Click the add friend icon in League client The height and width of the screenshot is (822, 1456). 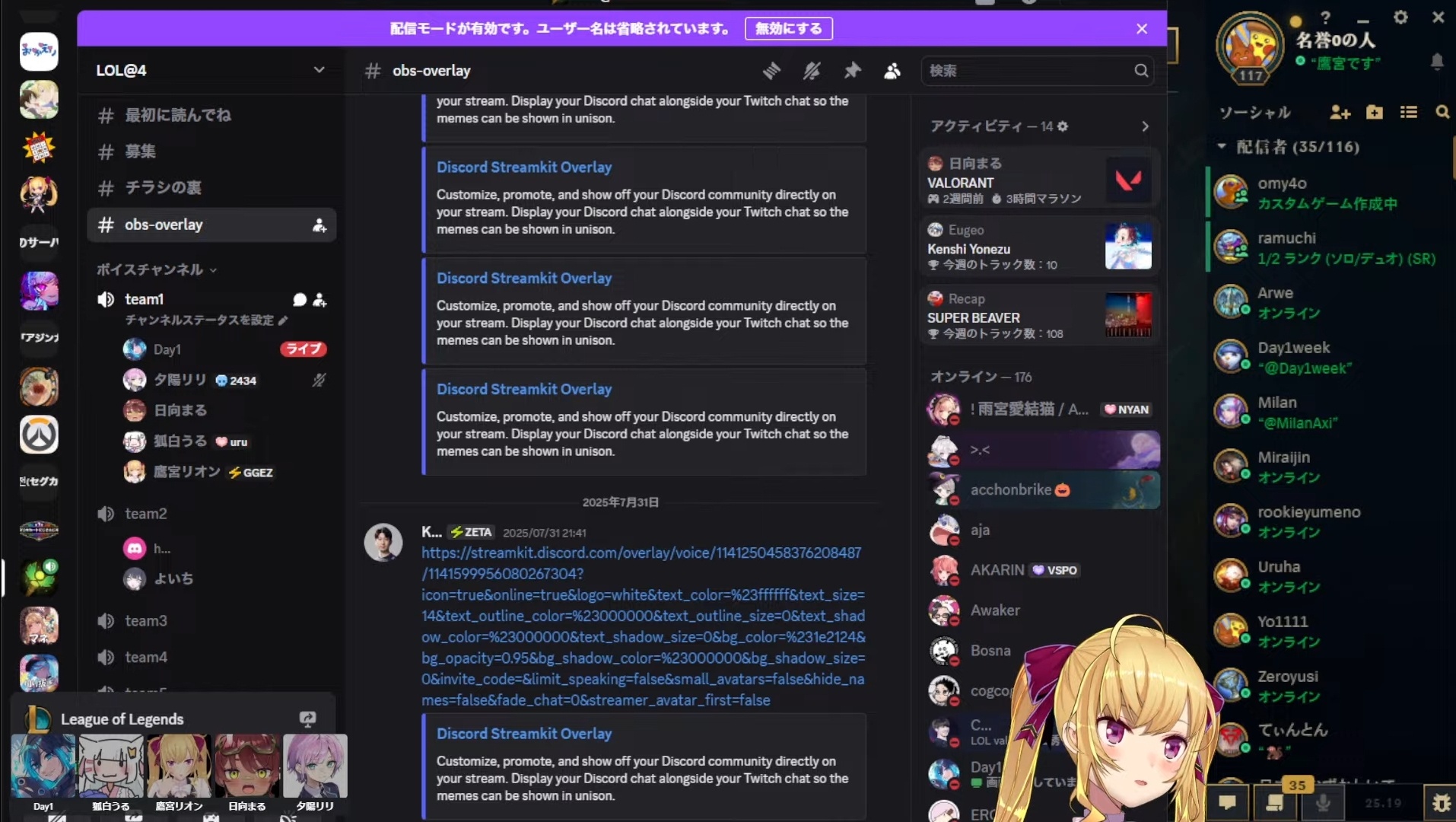coord(1340,113)
